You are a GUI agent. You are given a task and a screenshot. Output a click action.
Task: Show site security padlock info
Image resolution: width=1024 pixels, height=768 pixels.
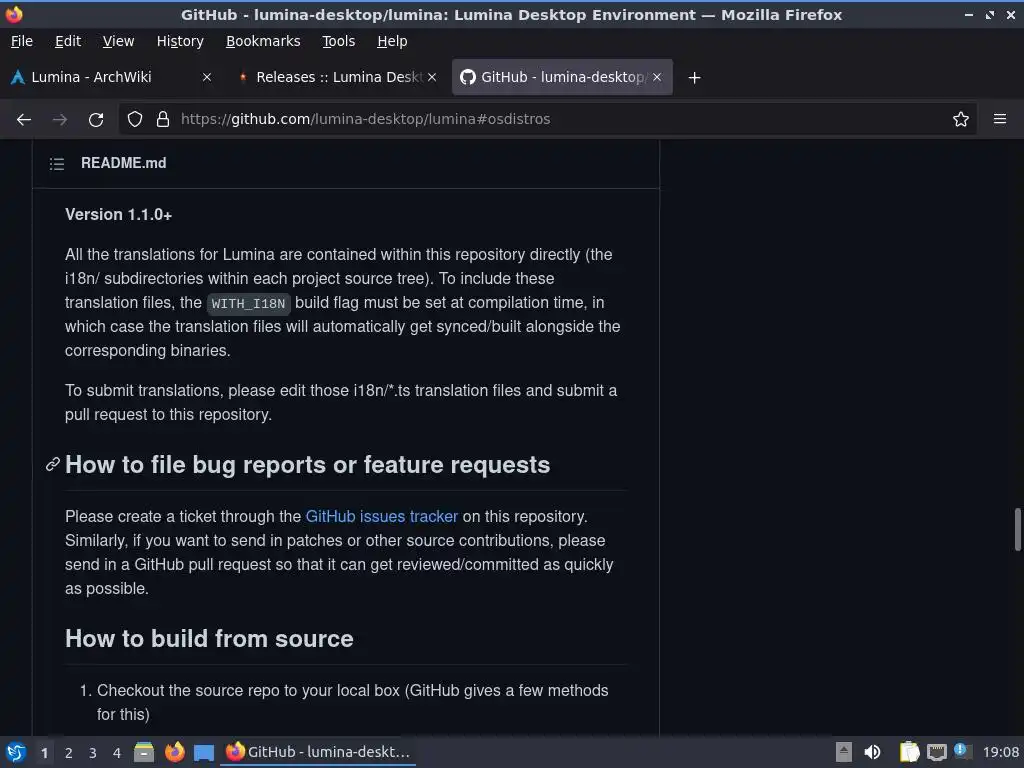(x=163, y=120)
